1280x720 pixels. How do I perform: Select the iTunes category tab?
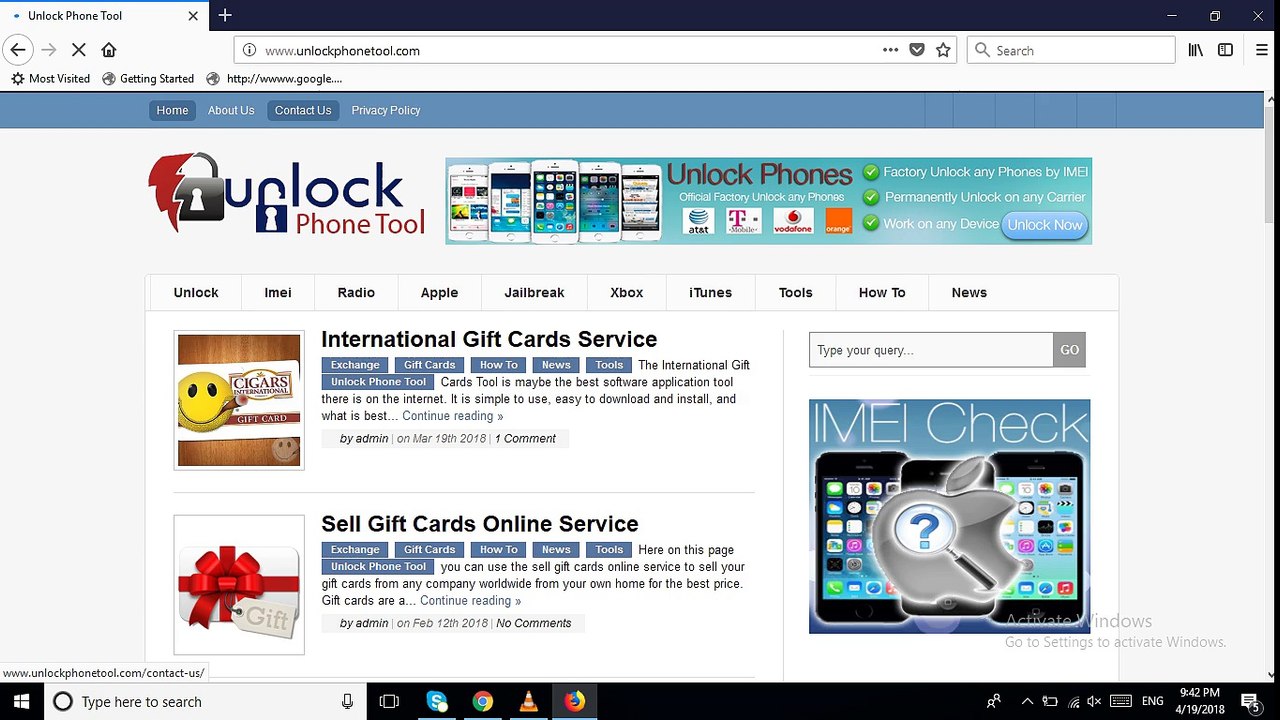(711, 292)
